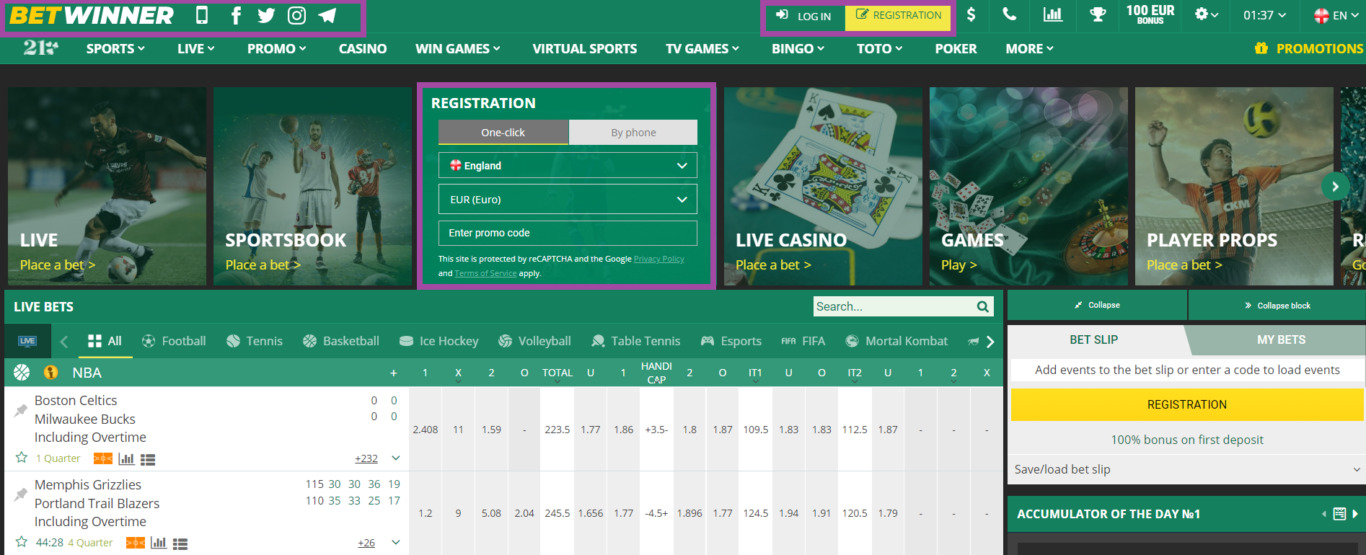Open Boston Celtics court live tracker icon

point(103,459)
